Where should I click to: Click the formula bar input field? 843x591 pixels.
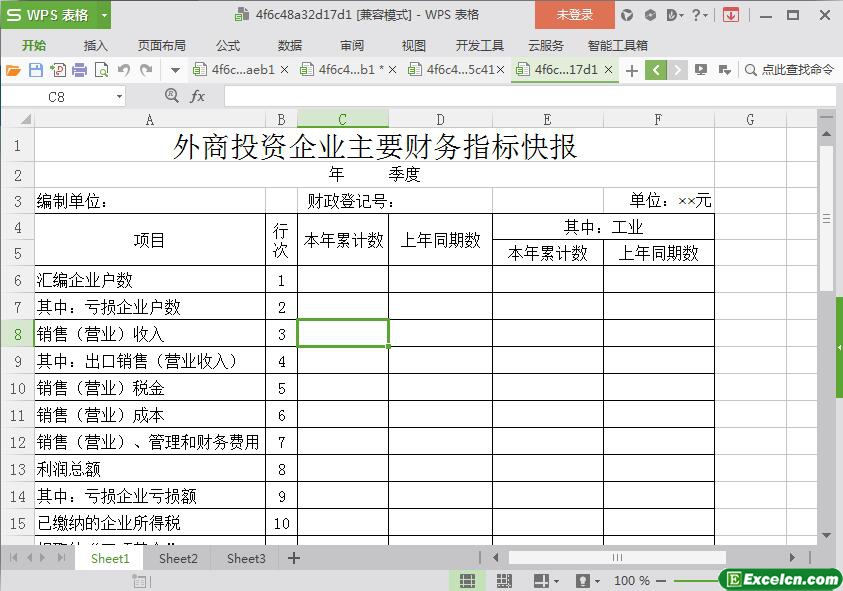(x=530, y=97)
